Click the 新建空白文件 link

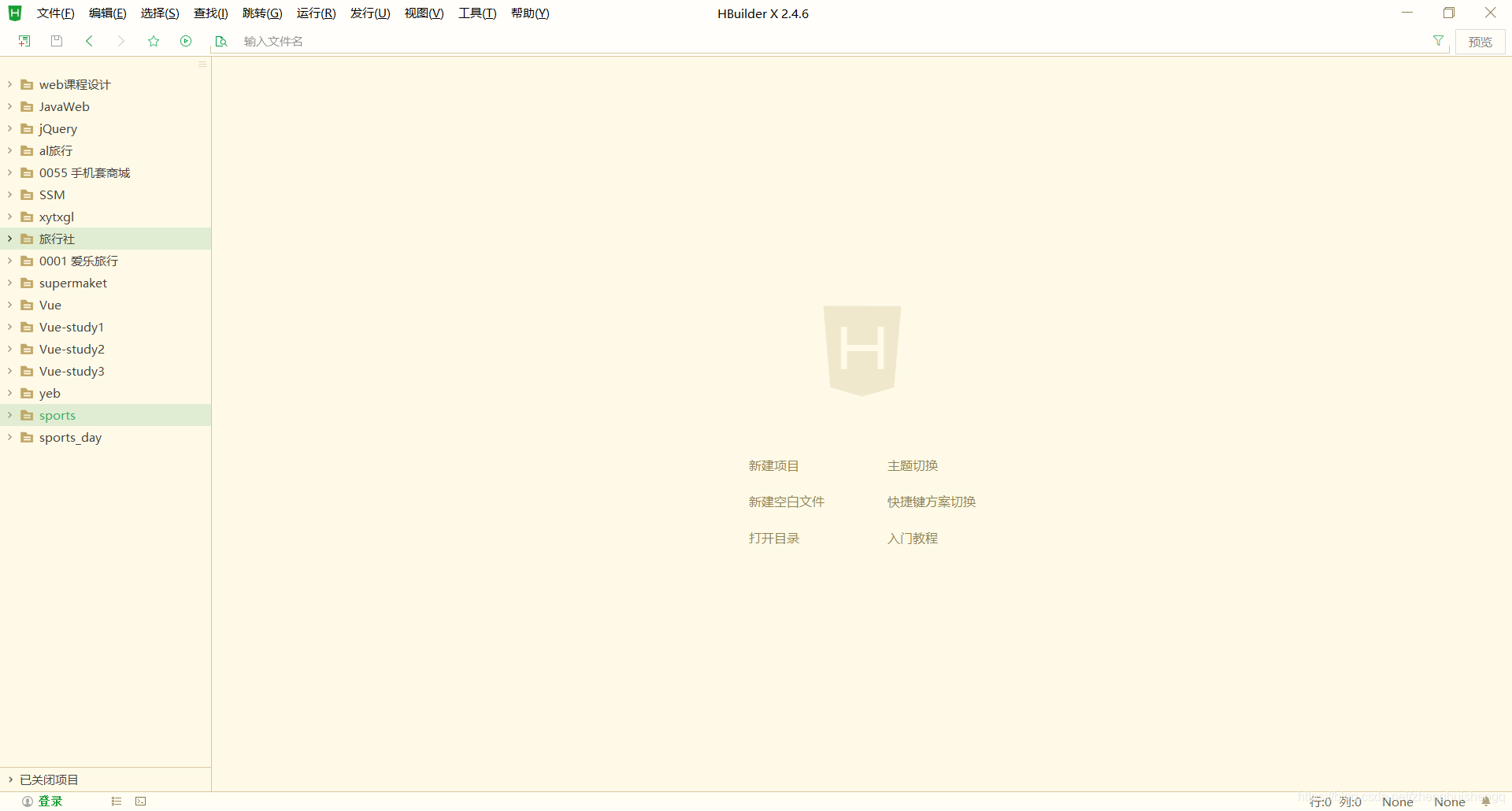[x=786, y=502]
